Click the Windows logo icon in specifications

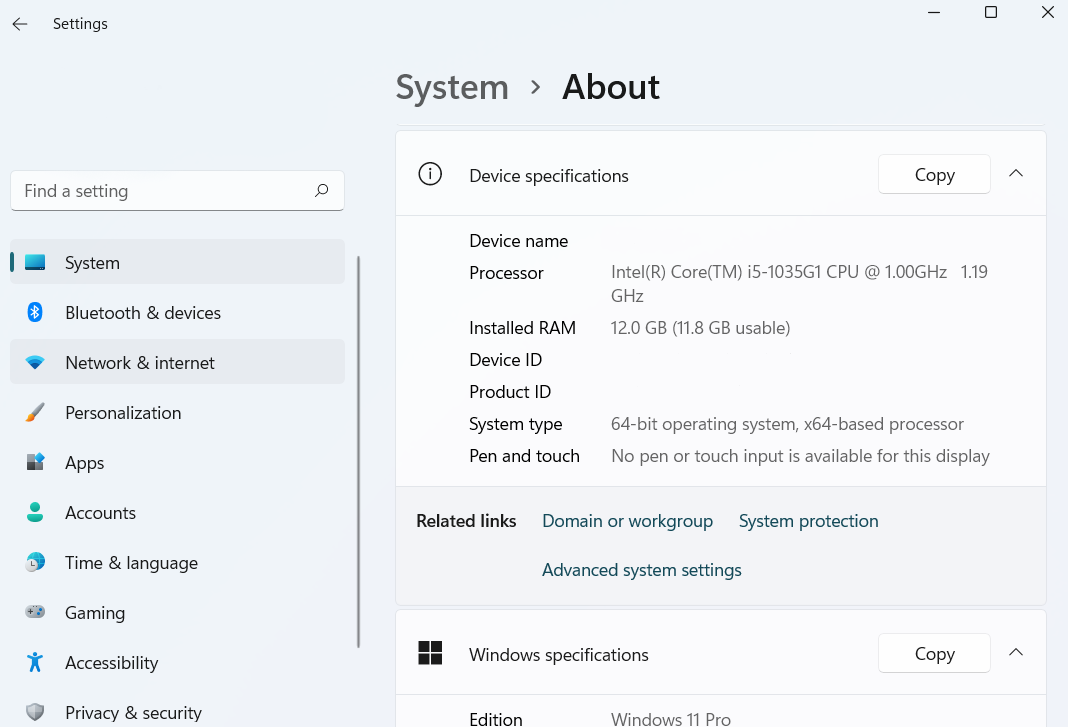(x=430, y=653)
